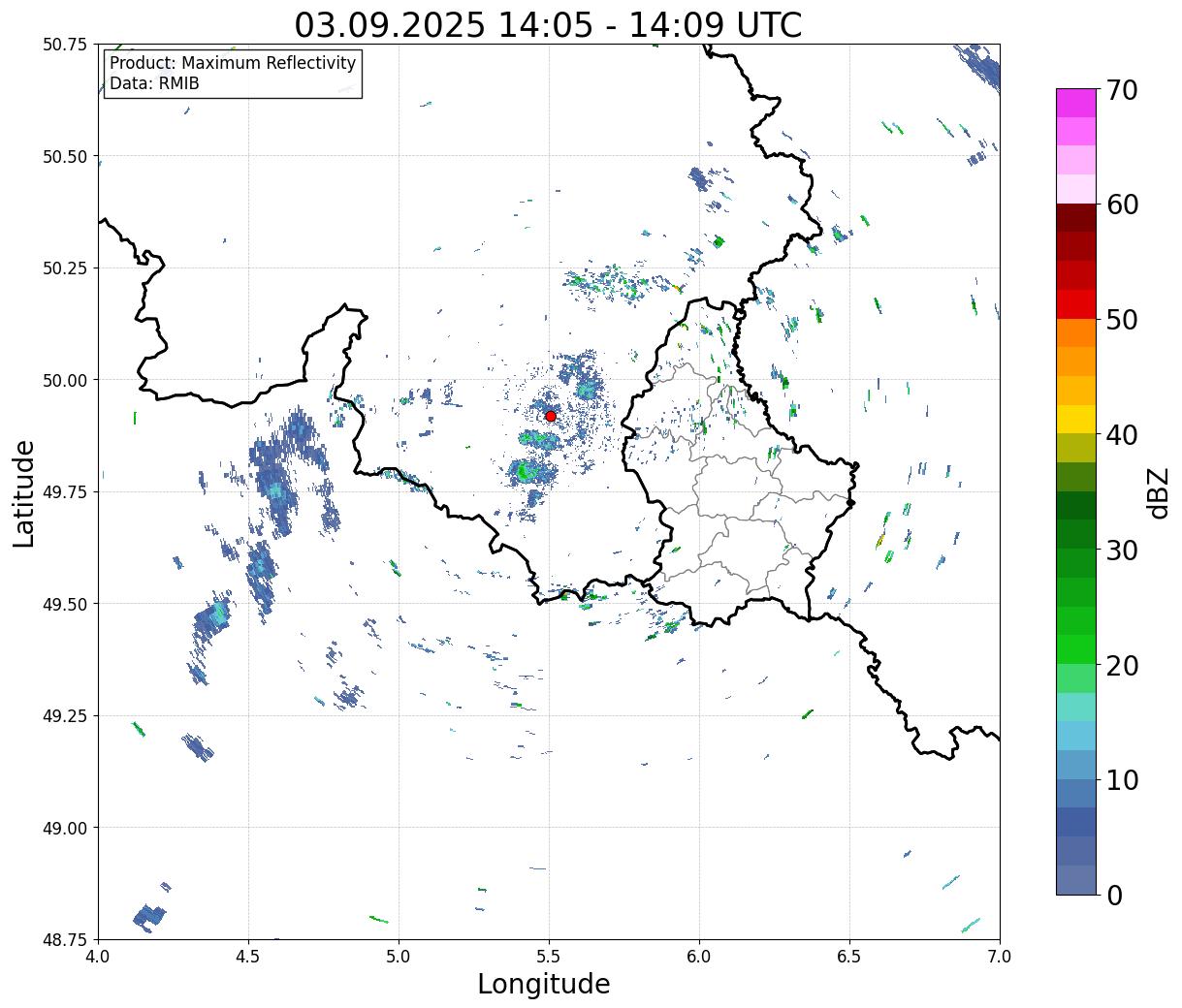Click the latitude tick label '50.00'
Image resolution: width=1182 pixels, height=1008 pixels.
(x=65, y=380)
